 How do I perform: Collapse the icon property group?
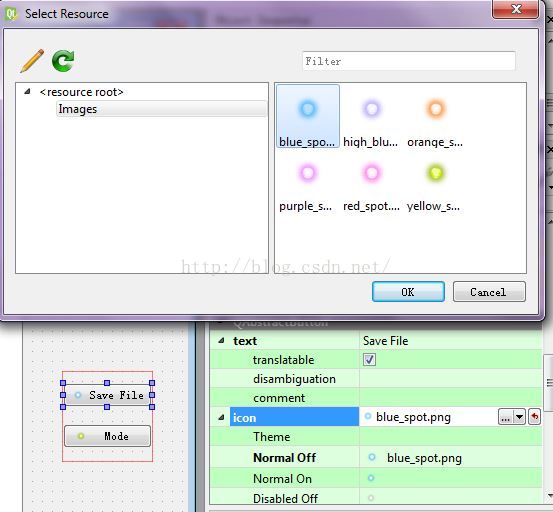pos(221,417)
